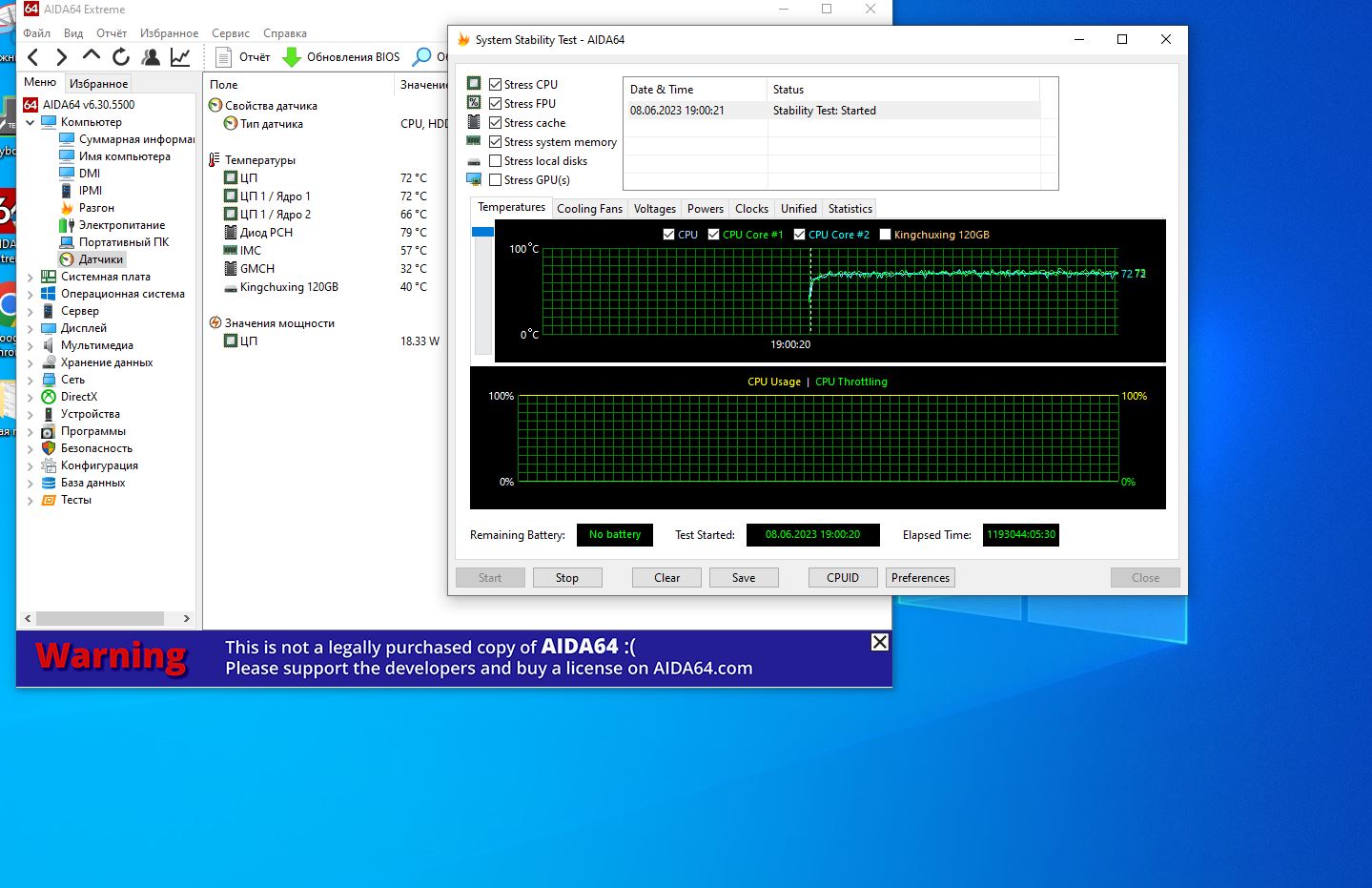Image resolution: width=1372 pixels, height=888 pixels.
Task: Open the Preferences button
Action: 921,578
